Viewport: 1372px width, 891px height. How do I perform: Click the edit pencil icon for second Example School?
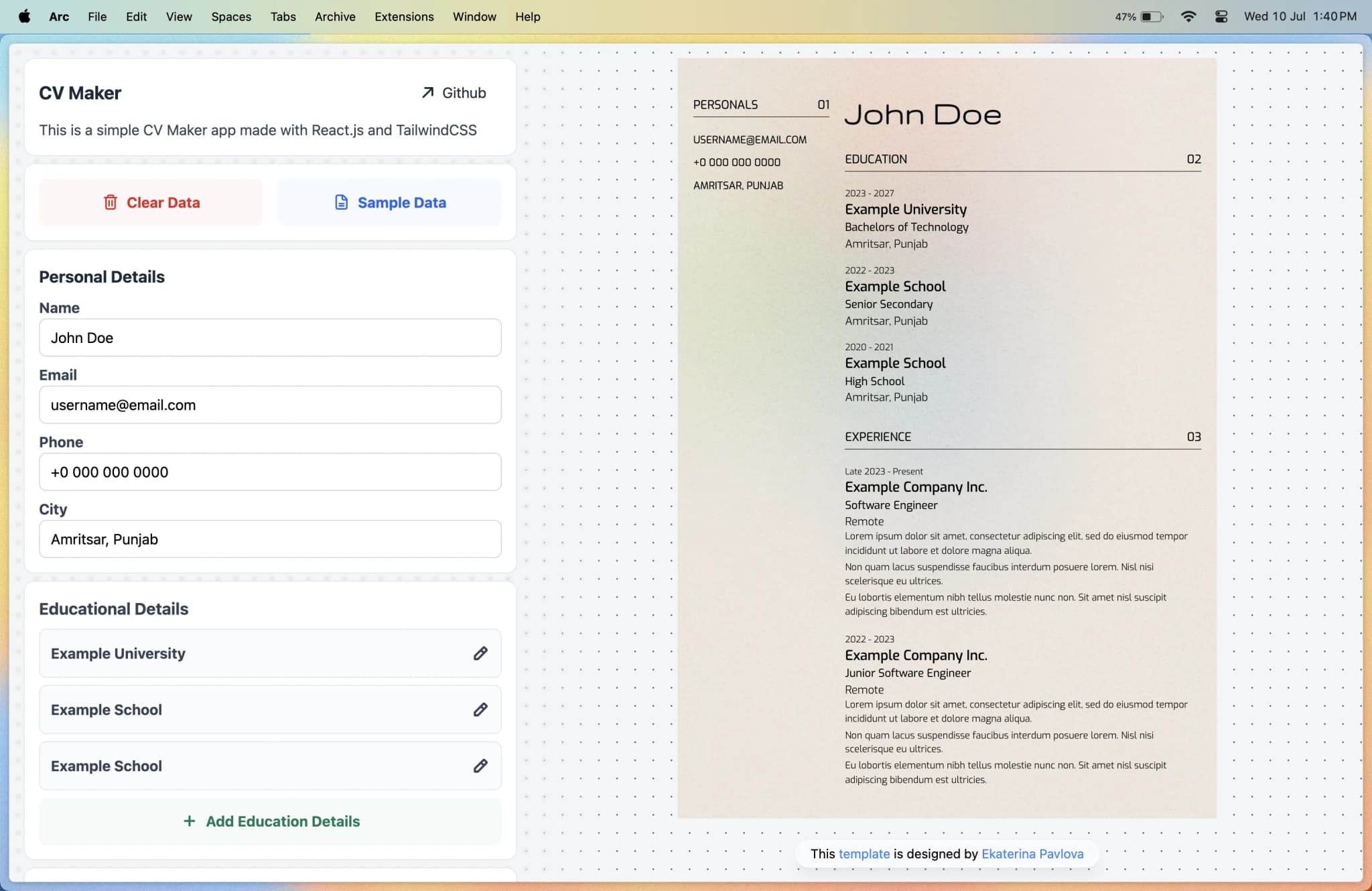pyautogui.click(x=479, y=765)
